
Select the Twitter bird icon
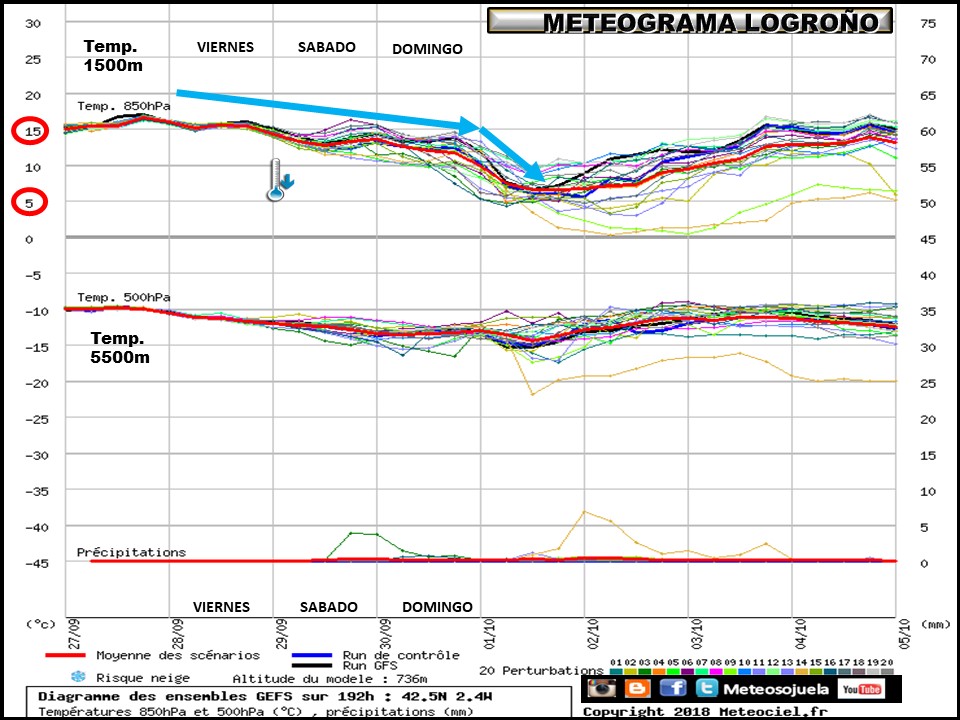pyautogui.click(x=705, y=689)
